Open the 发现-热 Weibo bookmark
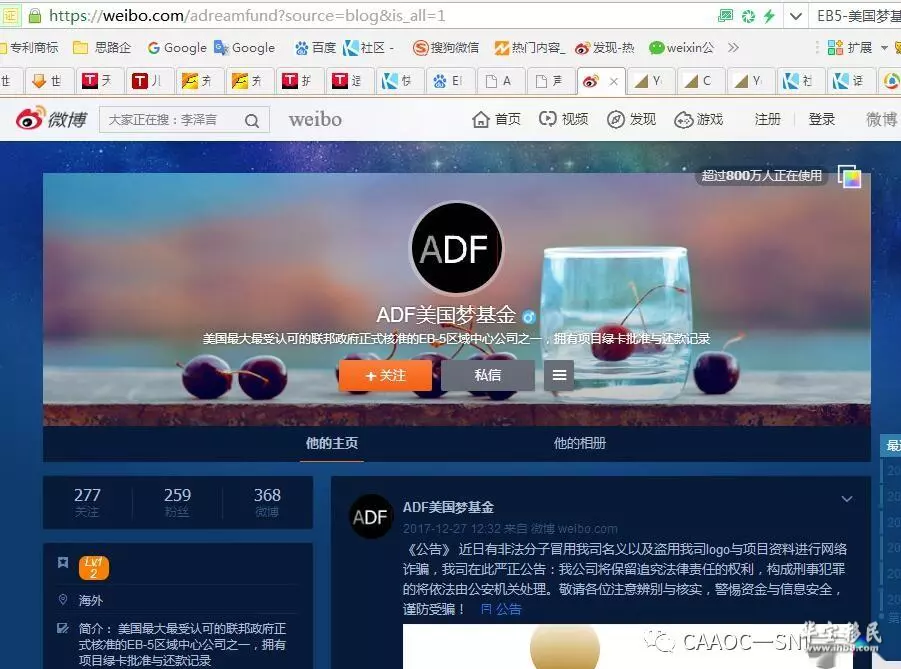This screenshot has height=669, width=901. [604, 48]
